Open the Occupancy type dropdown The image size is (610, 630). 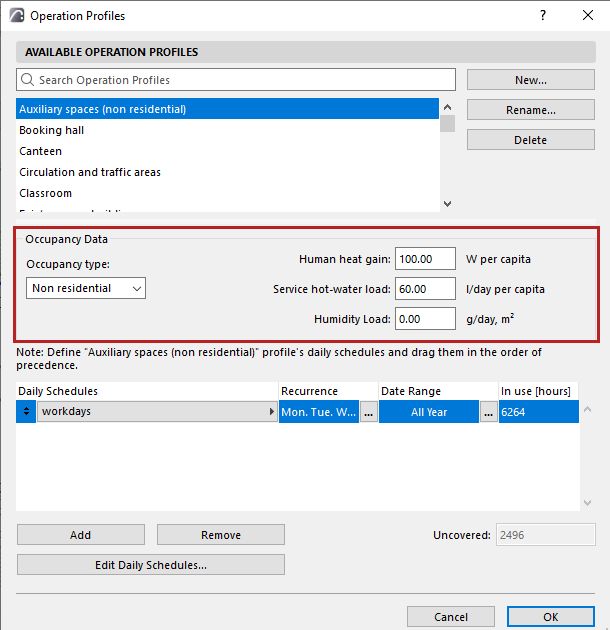[x=86, y=288]
